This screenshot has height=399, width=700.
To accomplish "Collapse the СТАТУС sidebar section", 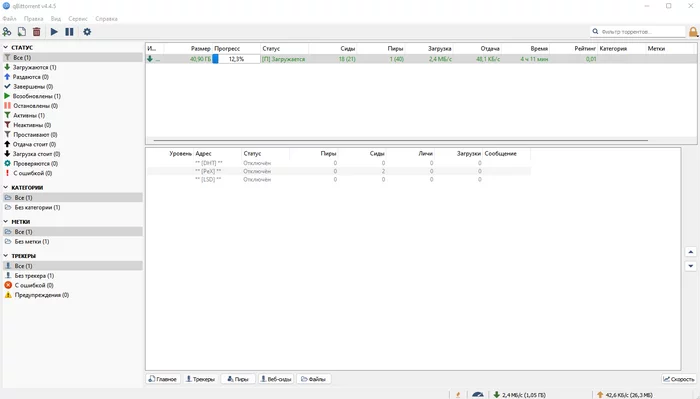I will (6, 47).
